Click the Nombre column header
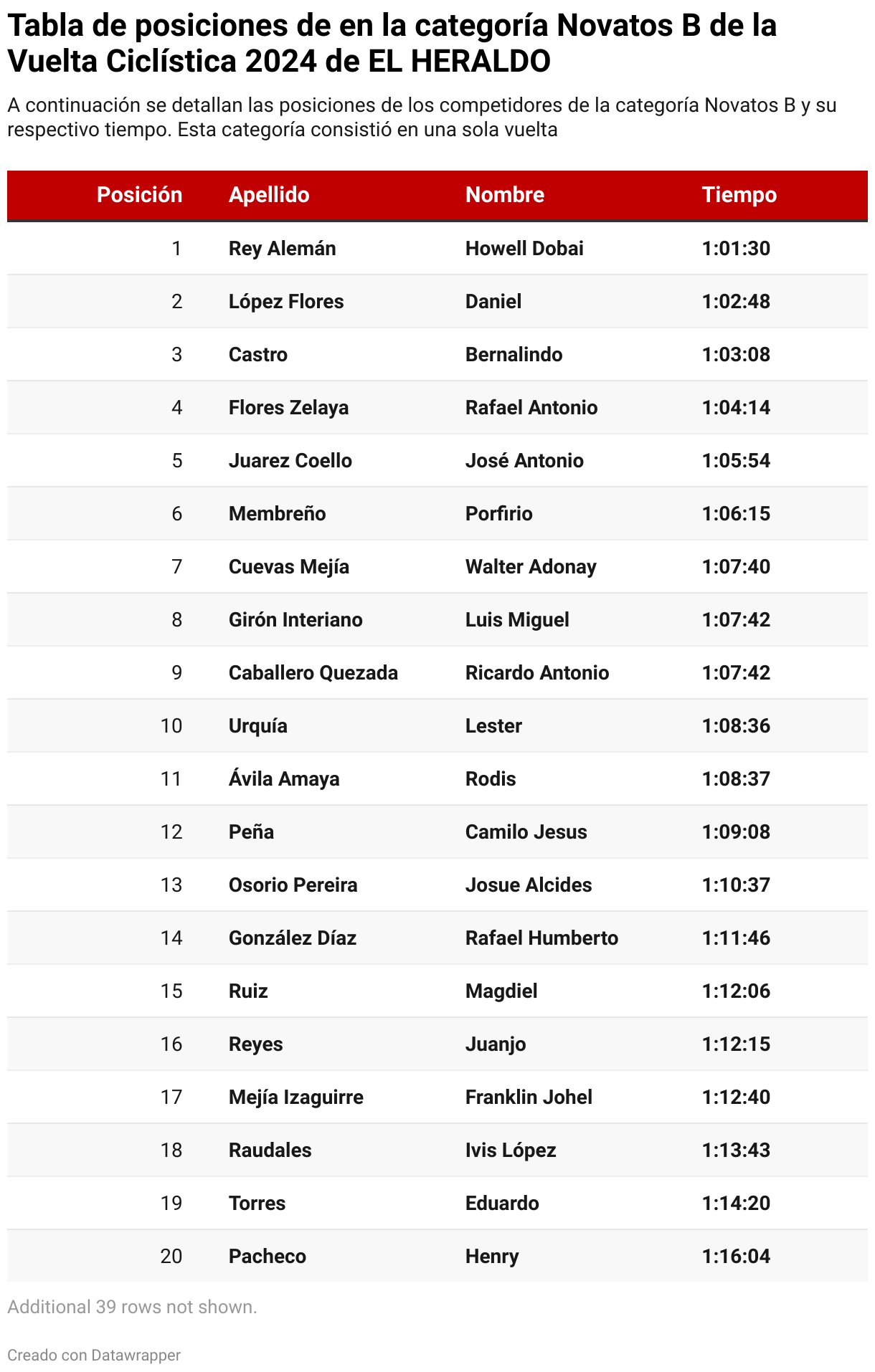Screen dimensions: 875x1372 (x=505, y=195)
